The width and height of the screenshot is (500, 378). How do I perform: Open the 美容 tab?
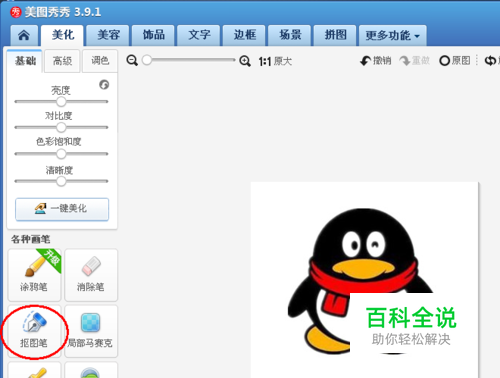click(x=108, y=35)
